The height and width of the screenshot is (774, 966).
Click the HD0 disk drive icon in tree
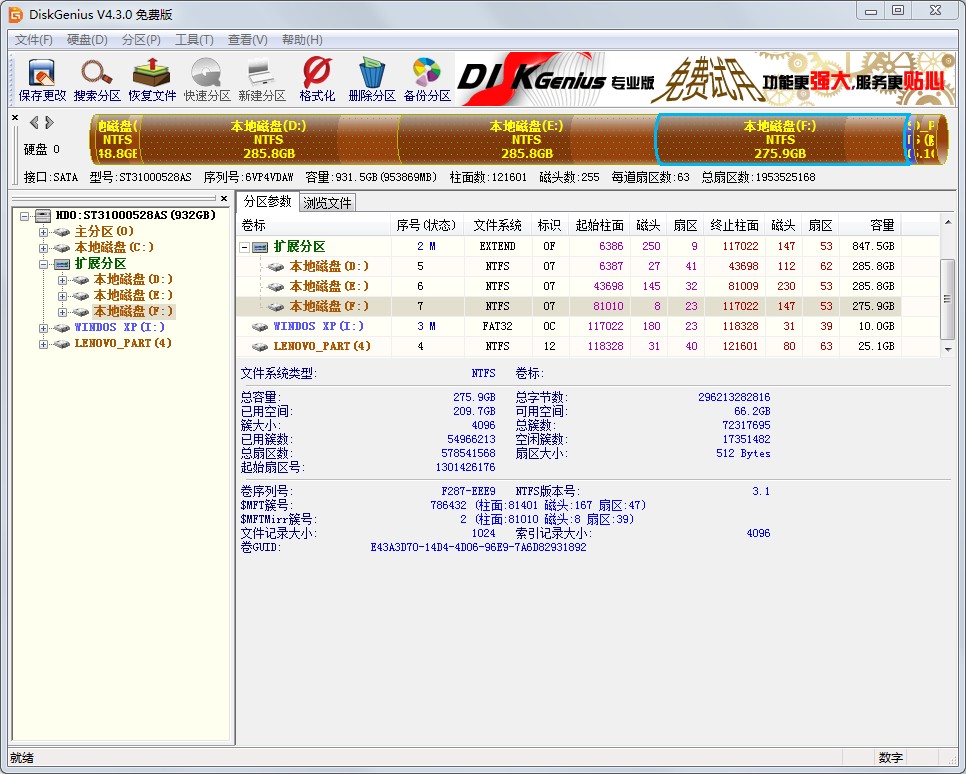[43, 216]
